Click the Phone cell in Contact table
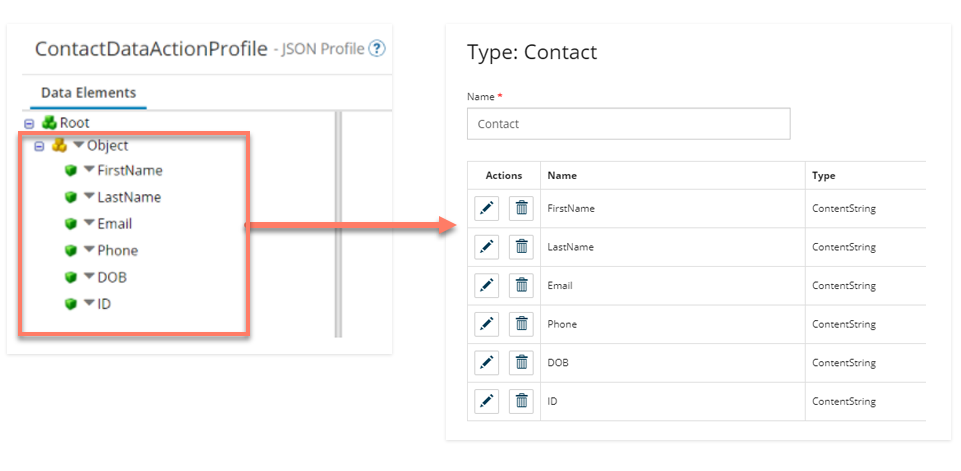 tap(672, 324)
